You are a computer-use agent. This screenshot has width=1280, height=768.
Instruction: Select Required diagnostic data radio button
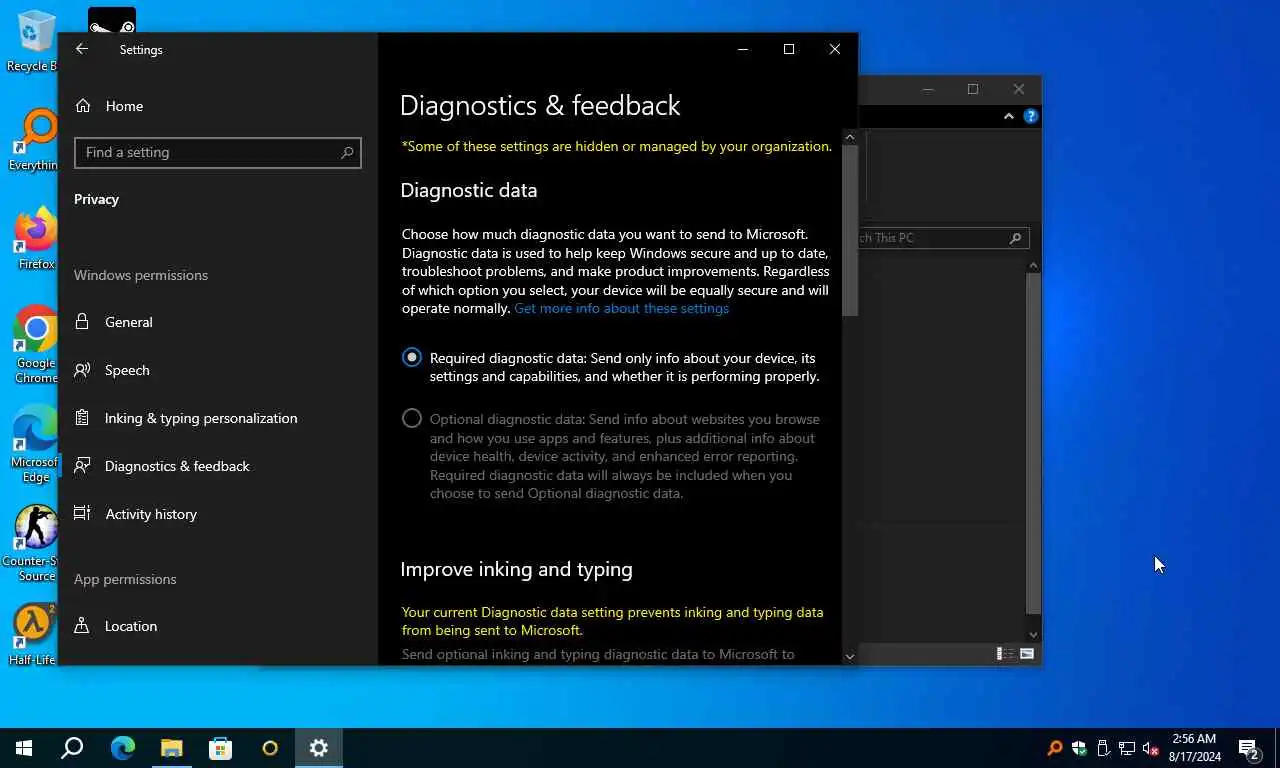click(x=412, y=358)
